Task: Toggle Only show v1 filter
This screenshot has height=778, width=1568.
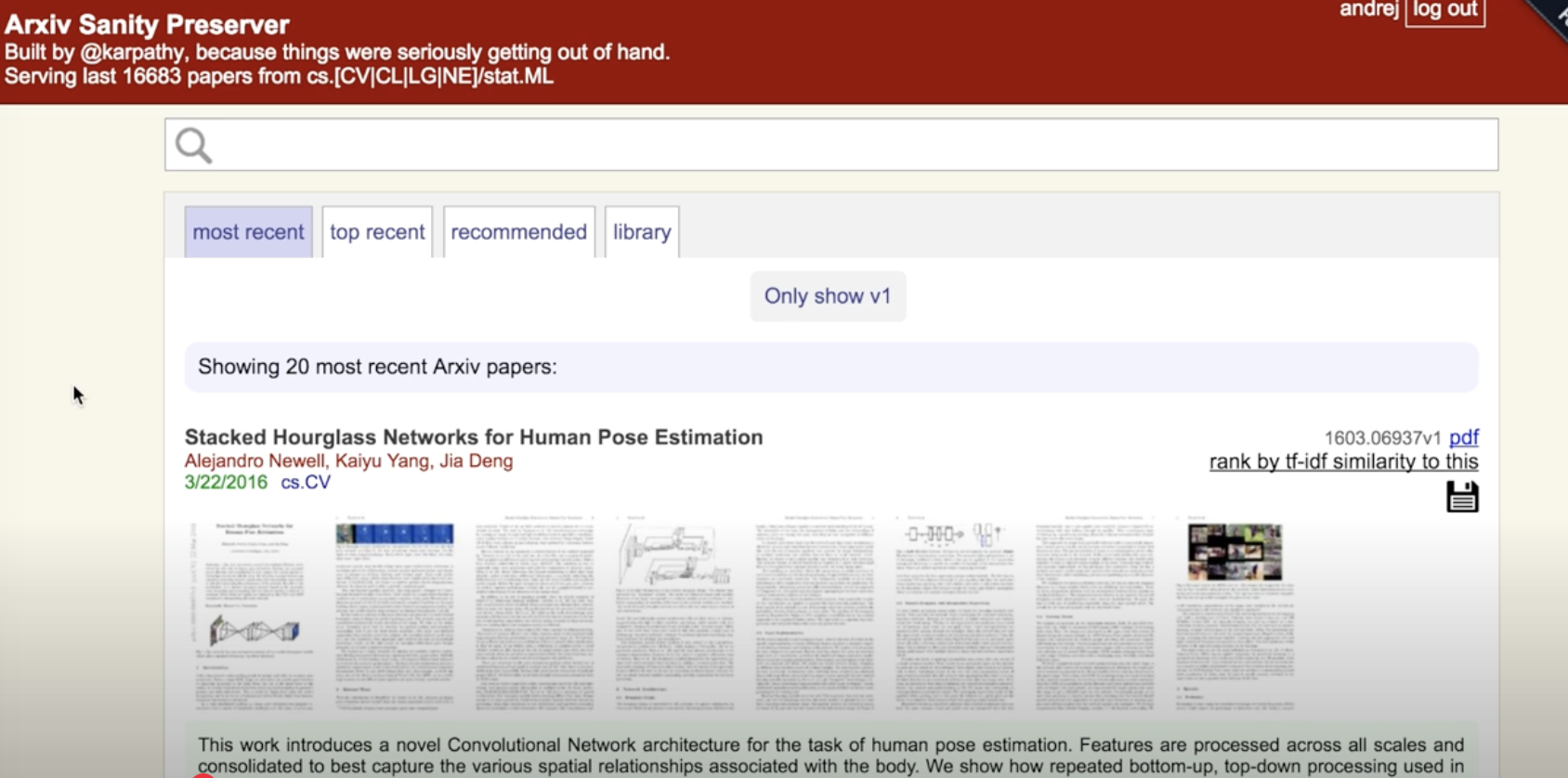Action: tap(828, 296)
